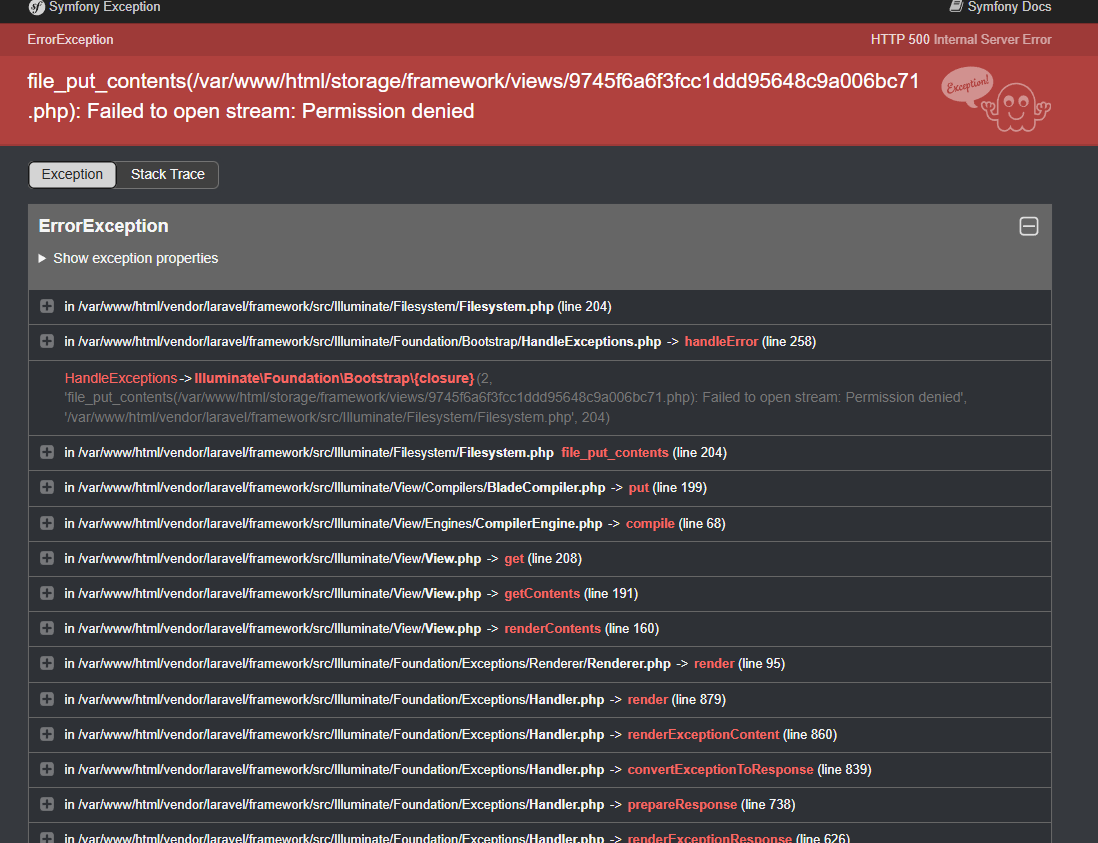Expand the Filesystem.php line 204 first trace
Screen dimensions: 1098x843
tap(47, 306)
